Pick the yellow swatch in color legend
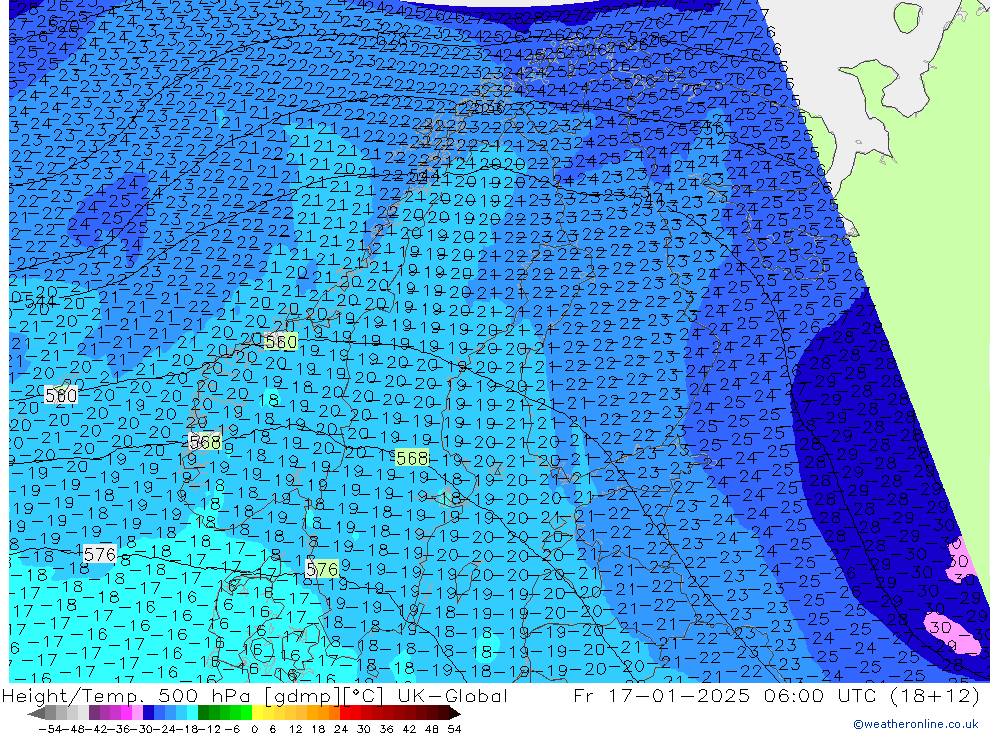This screenshot has height=733, width=1000. pyautogui.click(x=257, y=713)
